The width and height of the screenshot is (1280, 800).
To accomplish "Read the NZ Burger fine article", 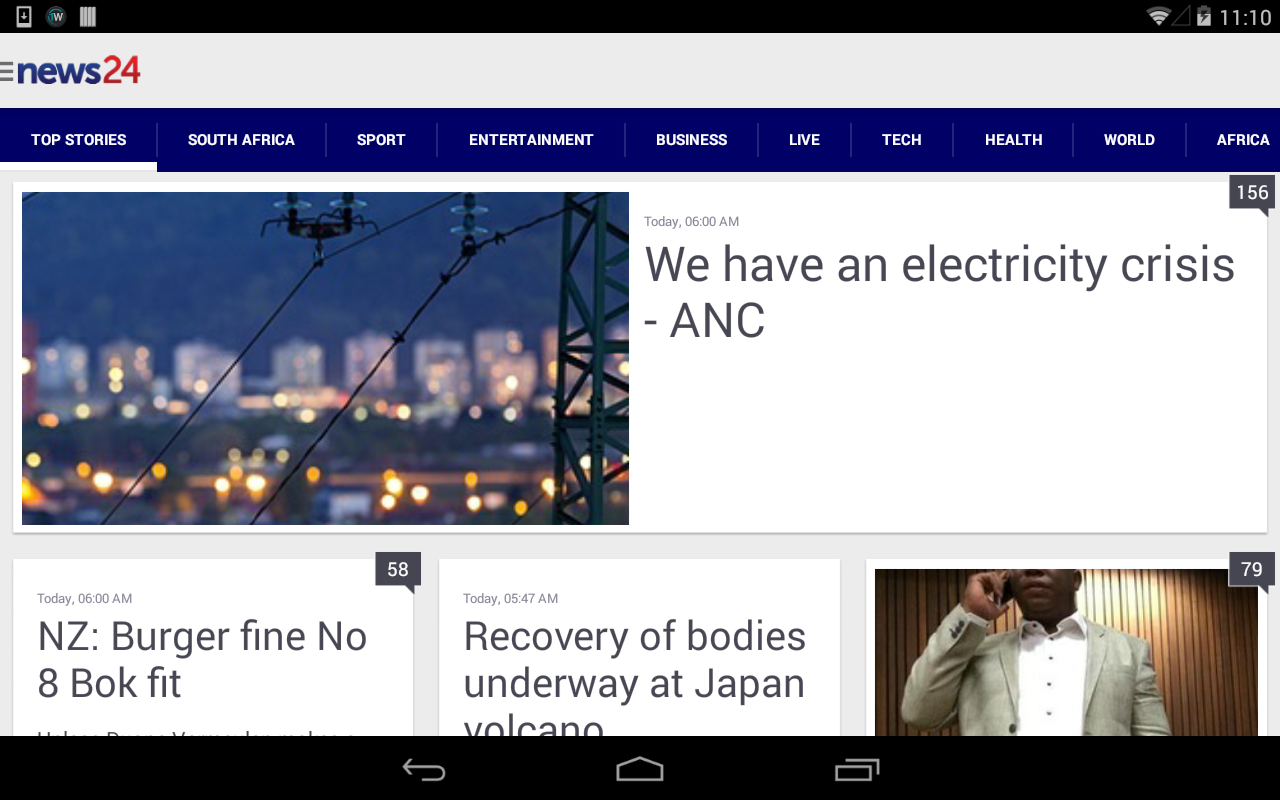I will pos(202,660).
